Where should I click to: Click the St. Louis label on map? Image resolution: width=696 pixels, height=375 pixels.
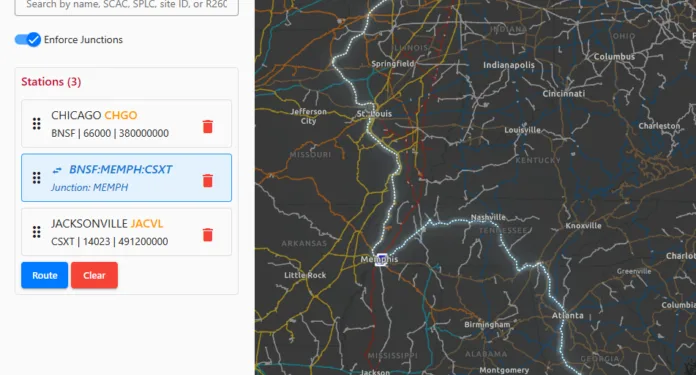pos(374,114)
